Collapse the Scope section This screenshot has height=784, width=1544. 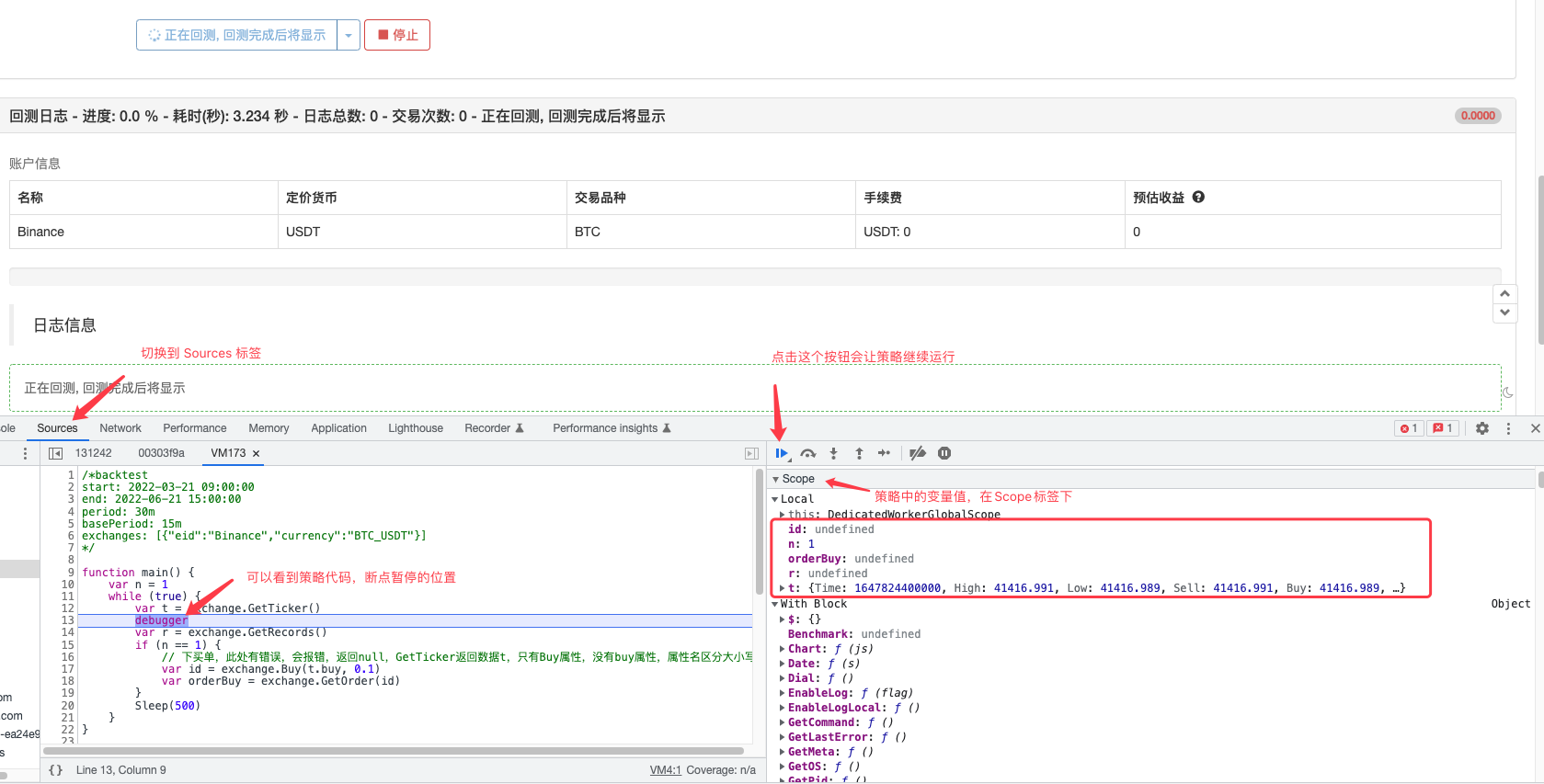coord(775,479)
